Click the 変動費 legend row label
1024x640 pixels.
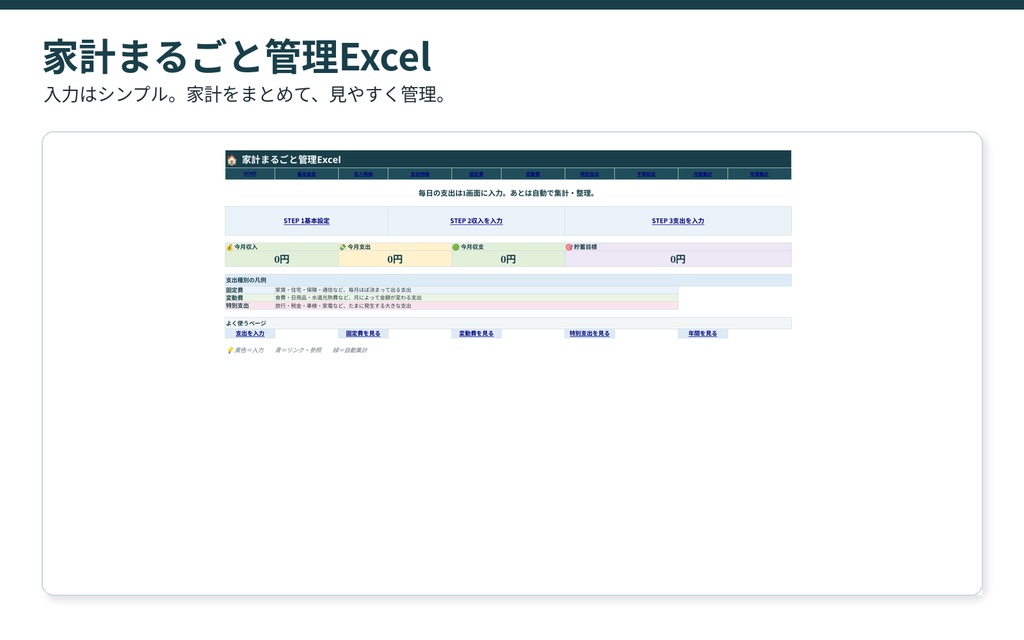234,298
